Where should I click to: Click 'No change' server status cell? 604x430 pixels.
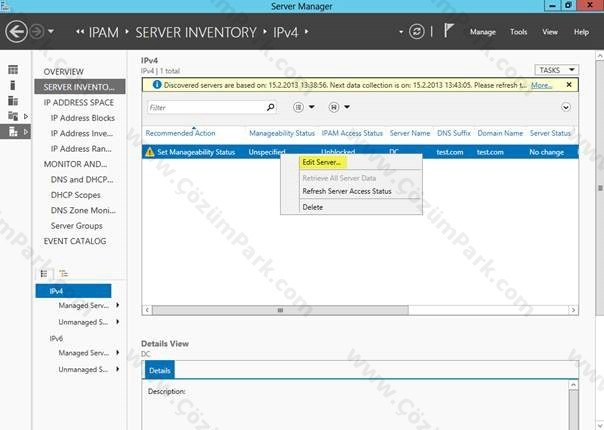point(546,152)
